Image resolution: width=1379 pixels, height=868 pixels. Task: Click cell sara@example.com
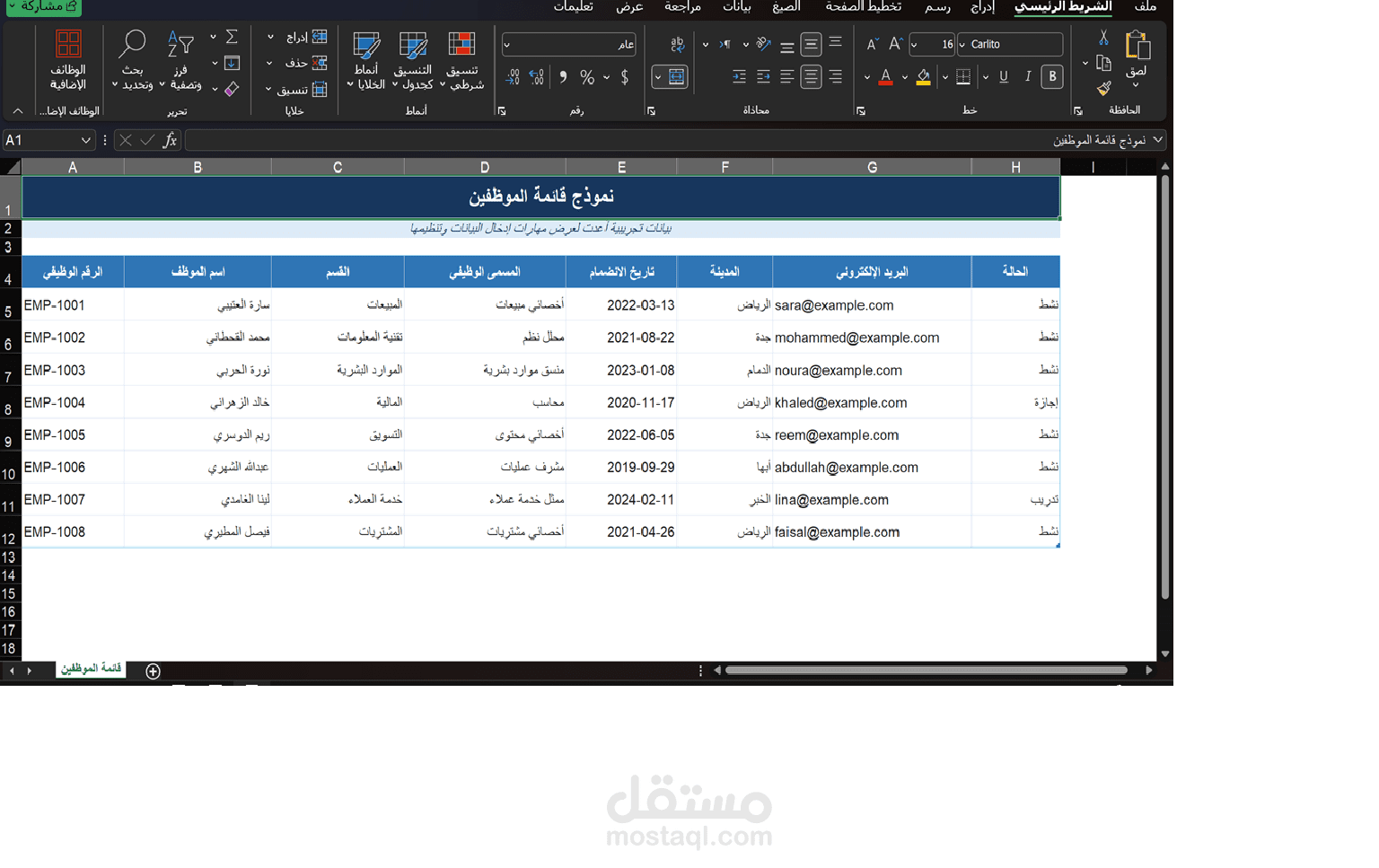[871, 305]
